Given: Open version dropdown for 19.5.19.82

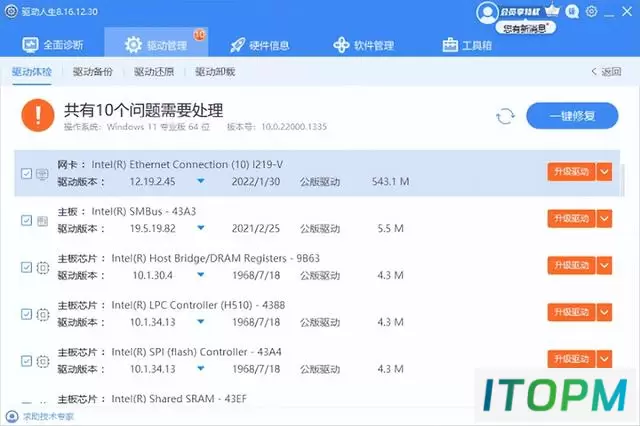Looking at the screenshot, I should click(x=201, y=228).
